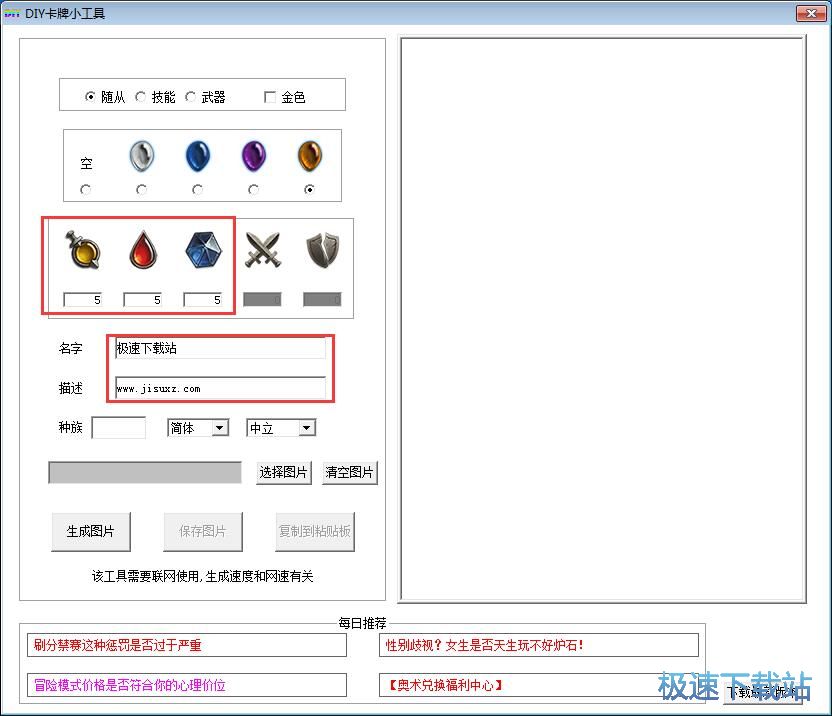Click the purple epic rarity gem
The width and height of the screenshot is (832, 716).
tap(254, 156)
